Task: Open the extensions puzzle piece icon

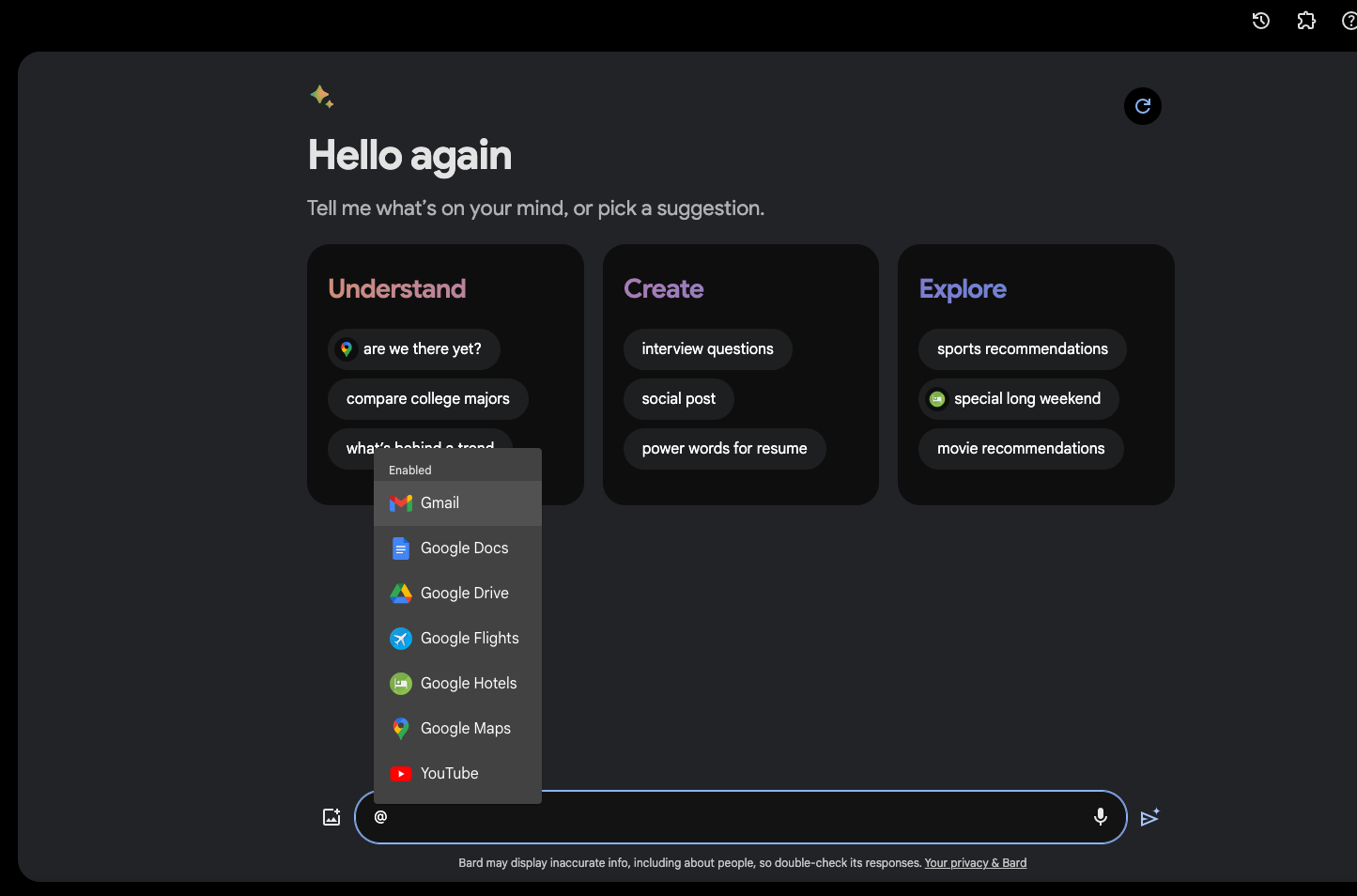Action: click(x=1306, y=21)
